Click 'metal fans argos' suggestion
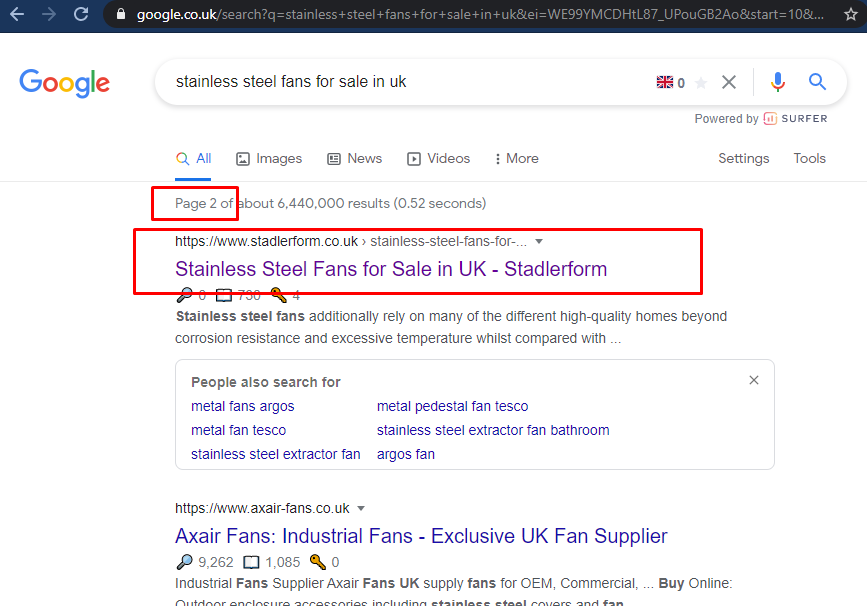Viewport: 867px width, 606px height. point(243,406)
